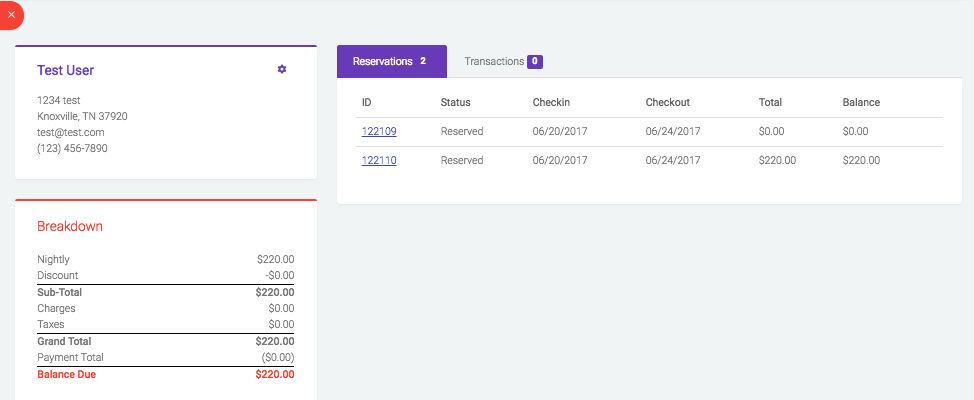The height and width of the screenshot is (400, 974).
Task: Switch to the Transactions tab
Action: coord(503,61)
